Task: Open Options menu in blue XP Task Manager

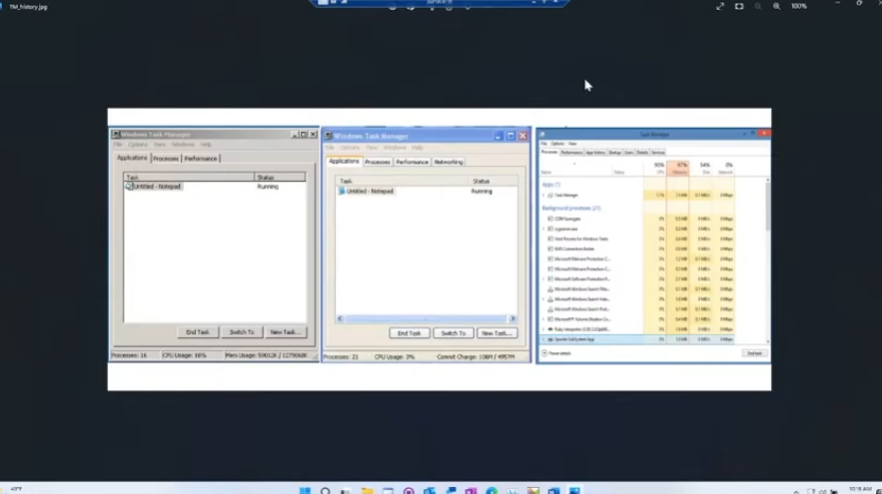Action: pos(349,147)
